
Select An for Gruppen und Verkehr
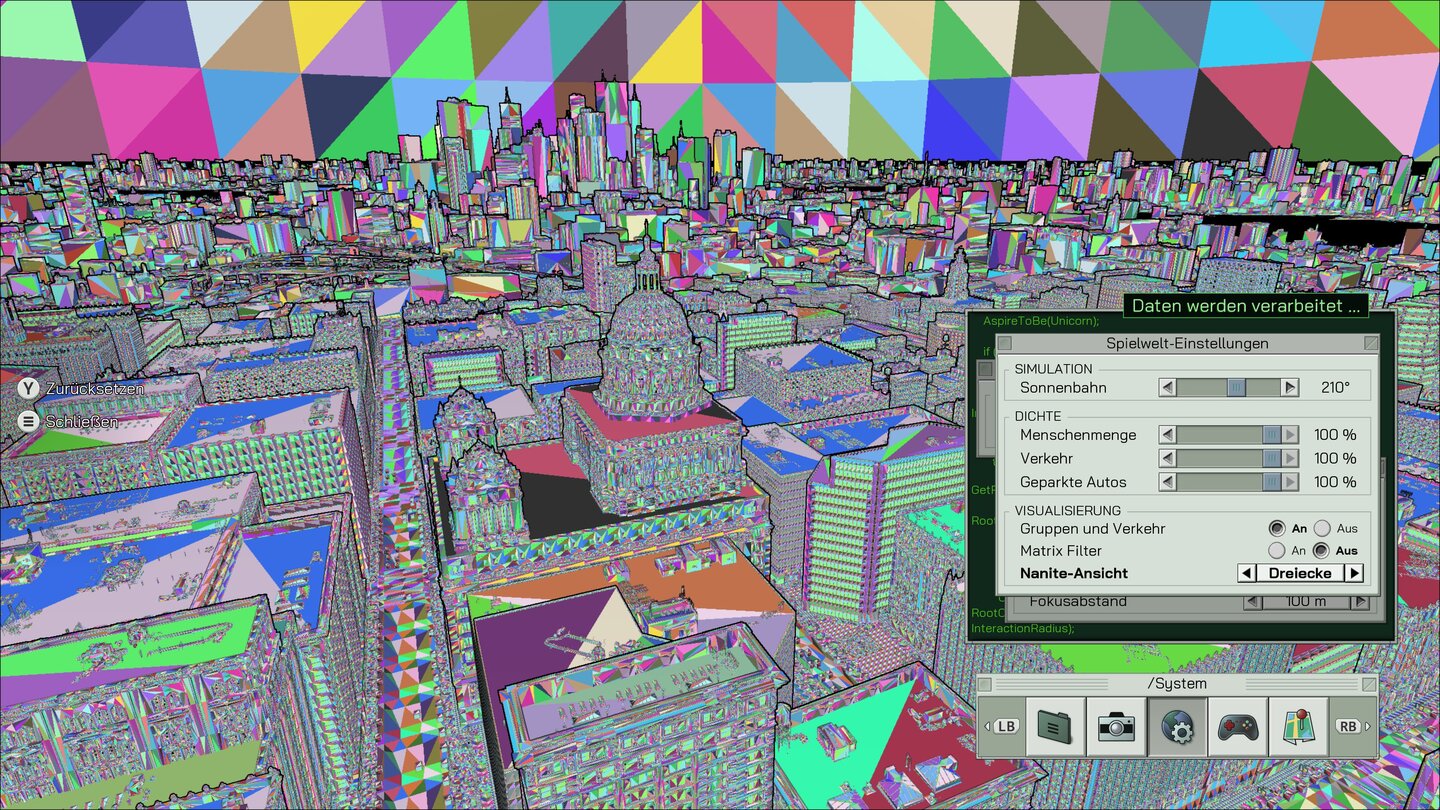click(1276, 528)
